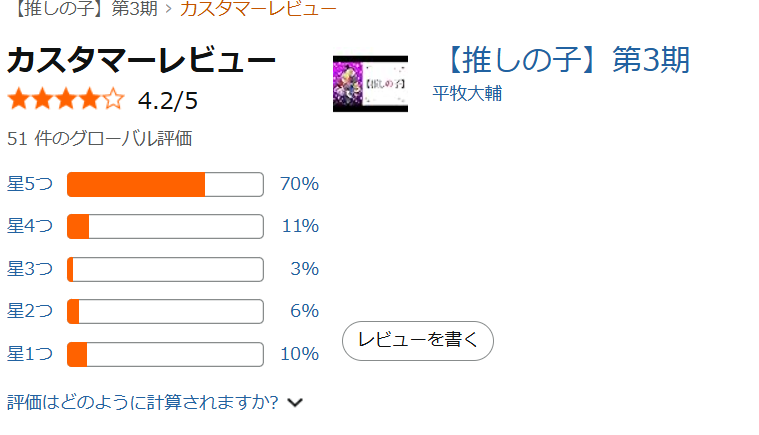759x435 pixels.
Task: Filter reviews by 星4つ label
Action: click(29, 226)
